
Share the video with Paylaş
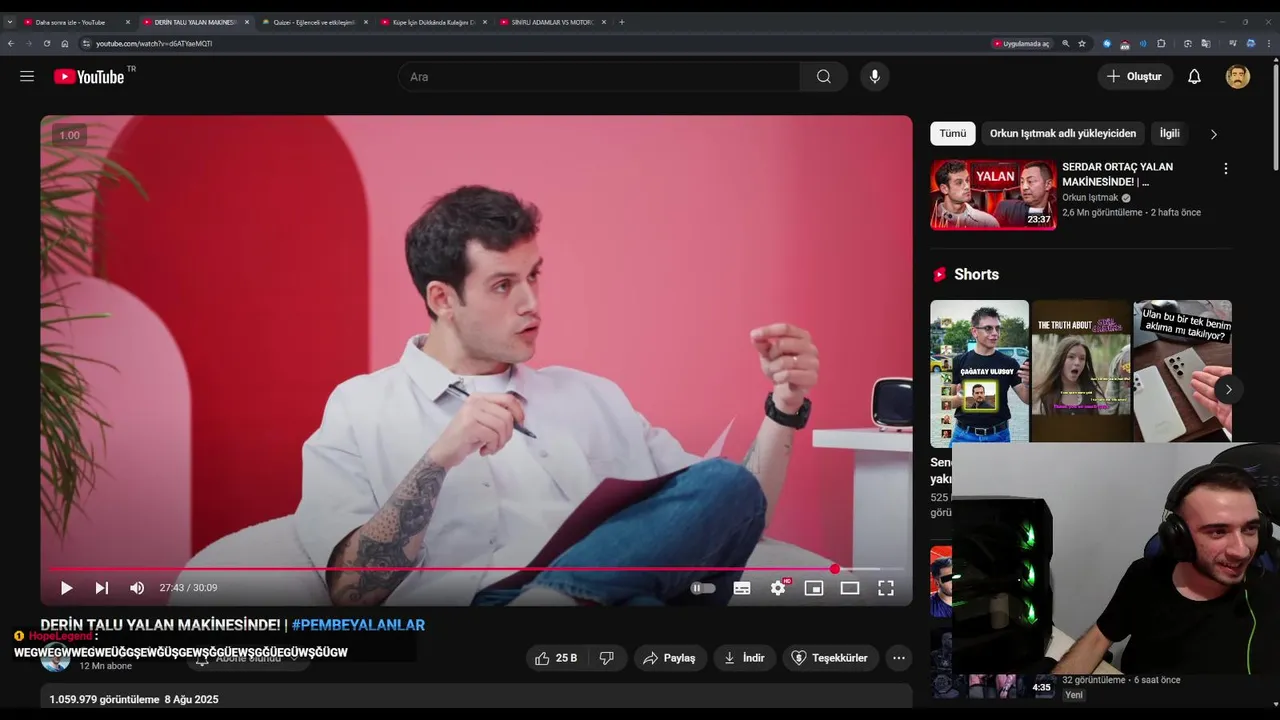[x=670, y=658]
